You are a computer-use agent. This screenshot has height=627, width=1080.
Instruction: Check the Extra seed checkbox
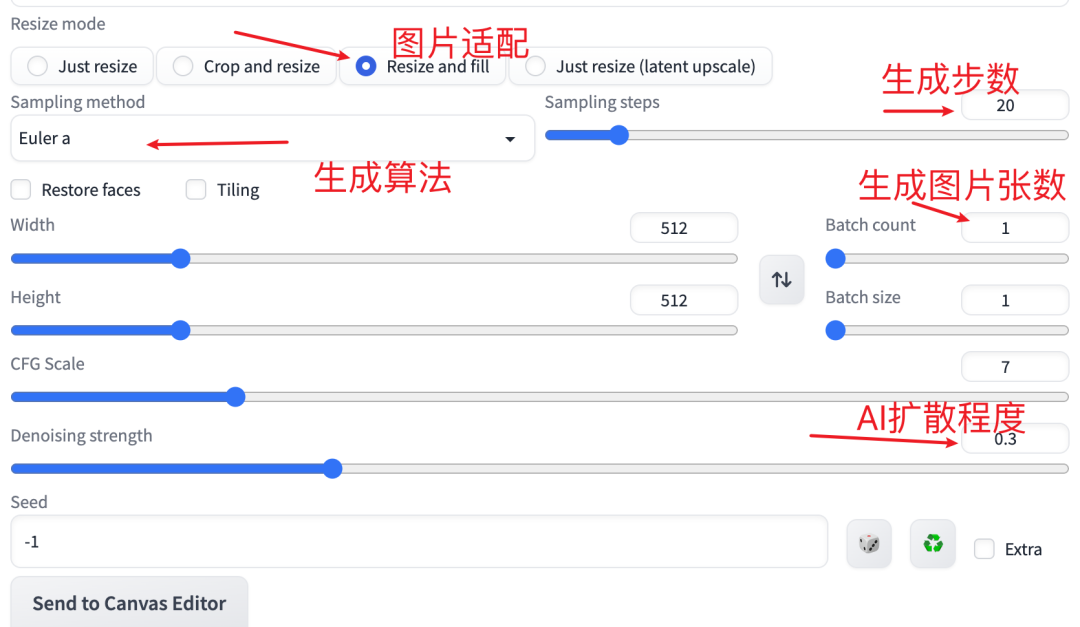point(984,549)
